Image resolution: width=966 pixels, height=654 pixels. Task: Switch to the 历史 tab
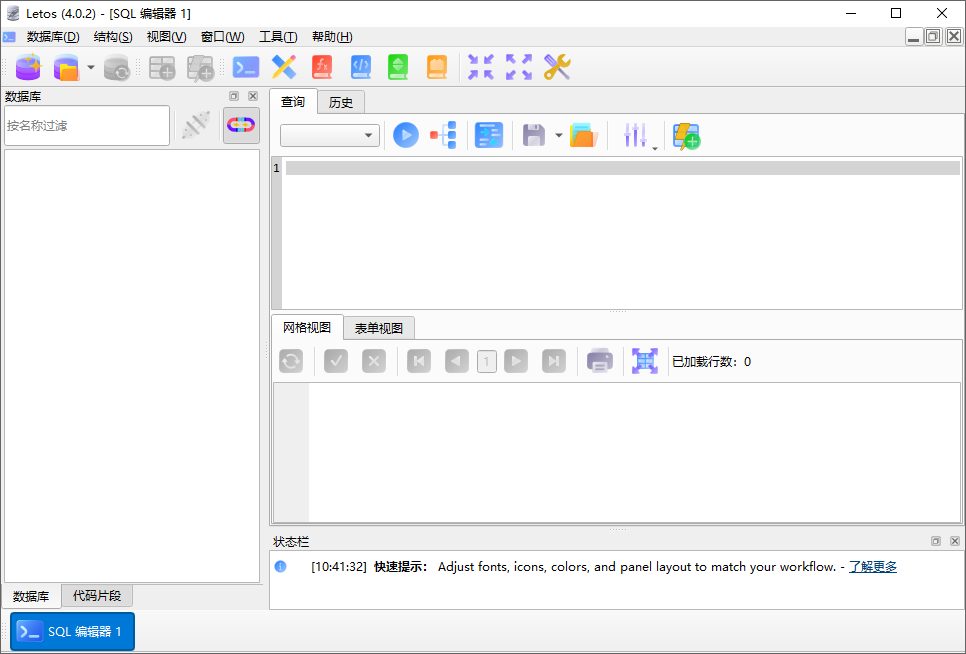click(341, 103)
